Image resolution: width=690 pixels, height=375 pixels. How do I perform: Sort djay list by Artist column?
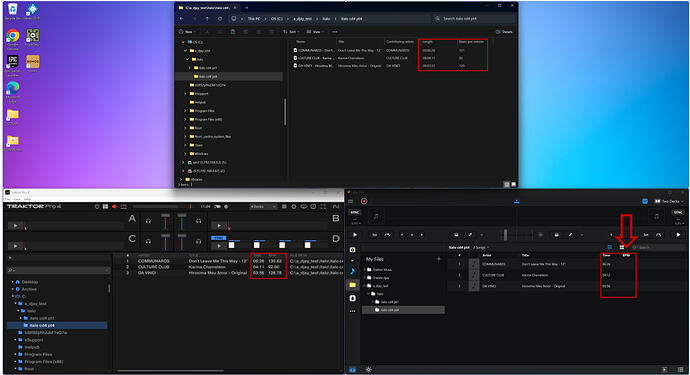tap(487, 255)
